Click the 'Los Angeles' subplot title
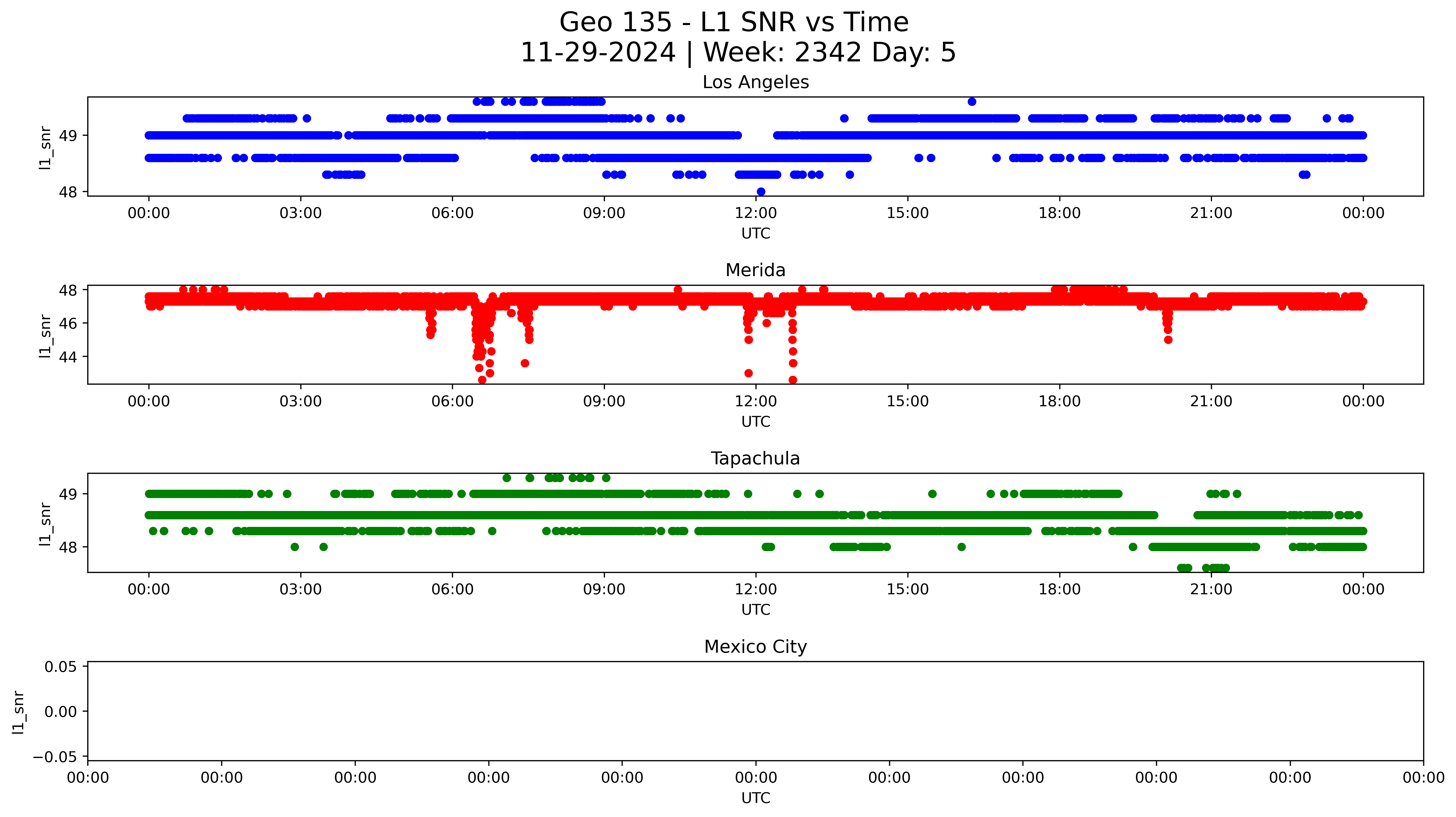This screenshot has height=817, width=1456. point(755,82)
